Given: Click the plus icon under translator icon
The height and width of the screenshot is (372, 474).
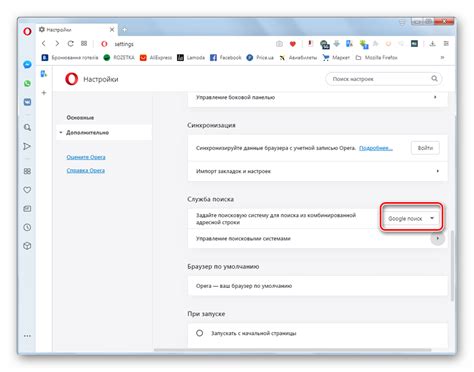Looking at the screenshot, I should [44, 93].
